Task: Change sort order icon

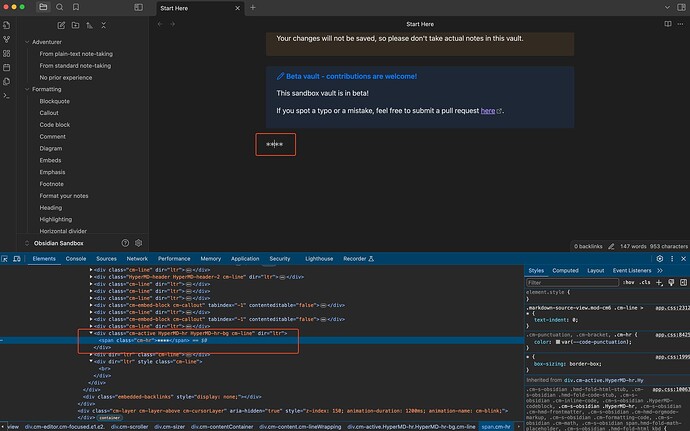Action: [x=89, y=26]
